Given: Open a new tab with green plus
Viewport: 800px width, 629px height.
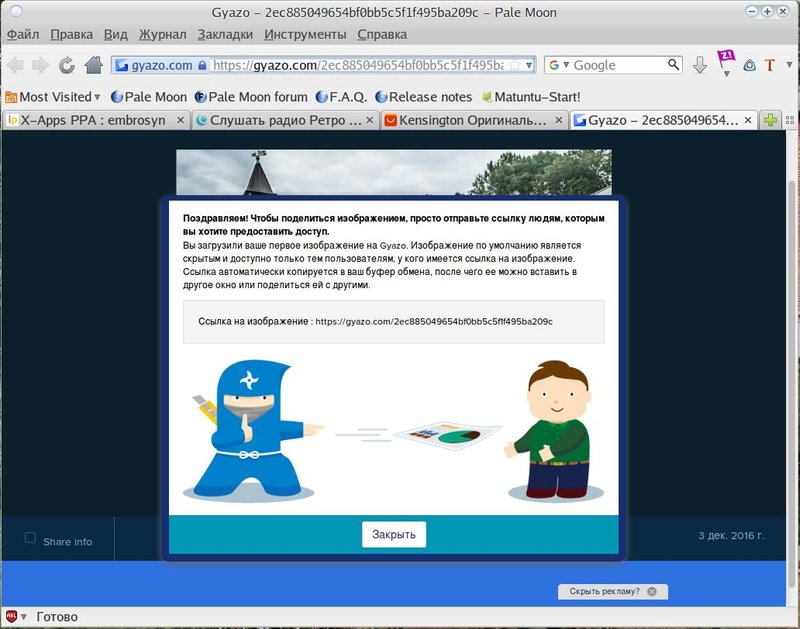Looking at the screenshot, I should pyautogui.click(x=771, y=120).
